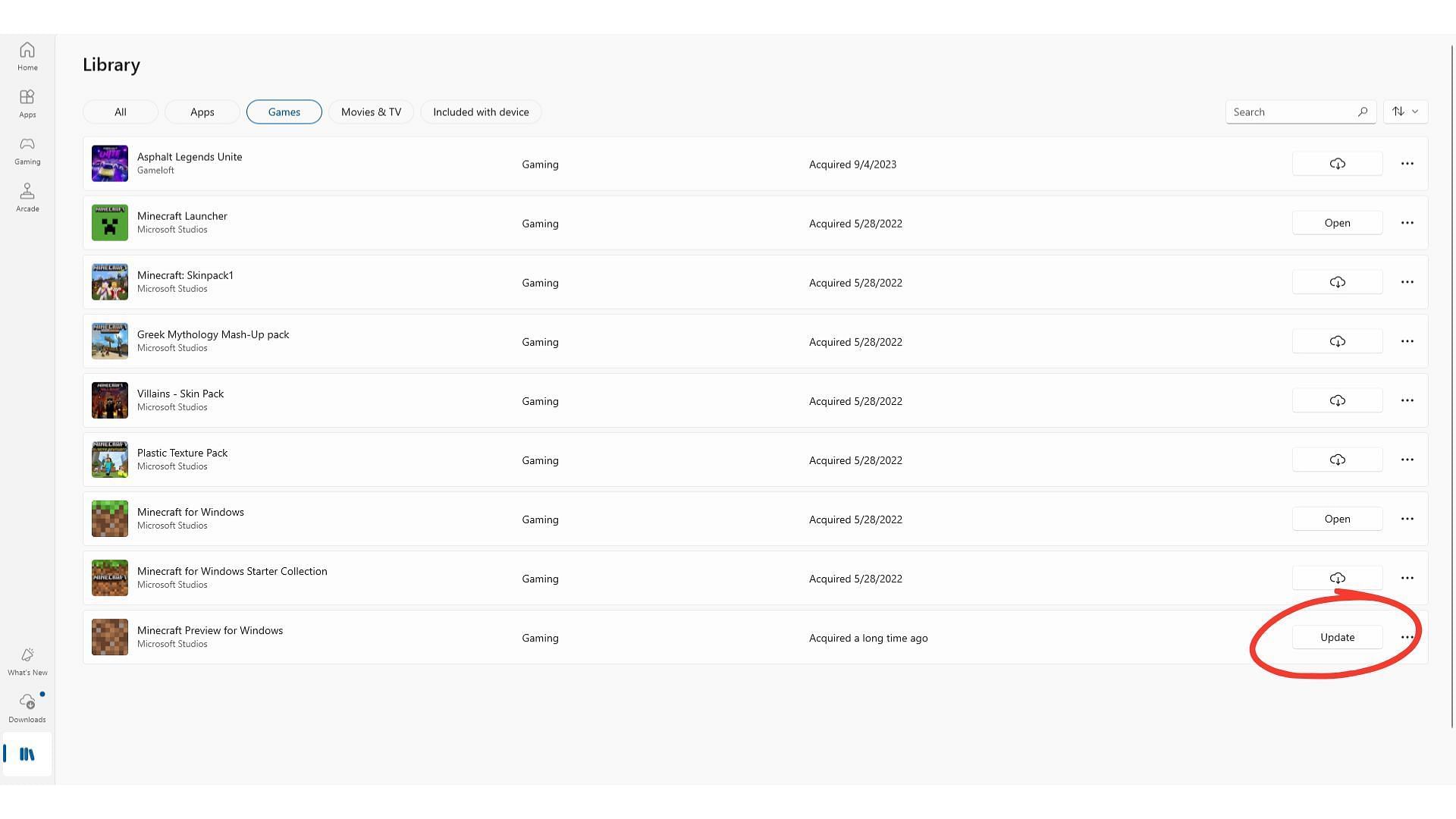Click the Home icon in sidebar
This screenshot has width=1456, height=819.
[27, 54]
